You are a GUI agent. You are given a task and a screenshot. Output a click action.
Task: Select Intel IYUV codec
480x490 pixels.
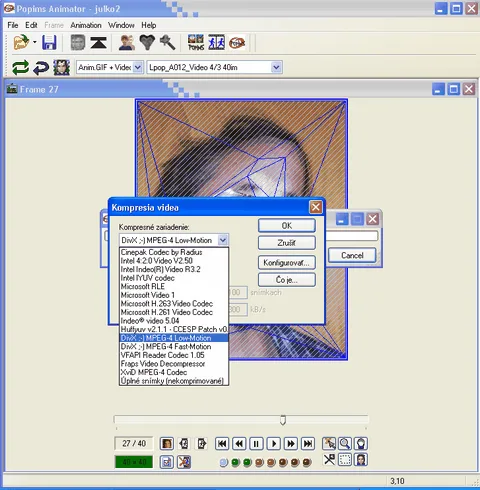[174, 278]
